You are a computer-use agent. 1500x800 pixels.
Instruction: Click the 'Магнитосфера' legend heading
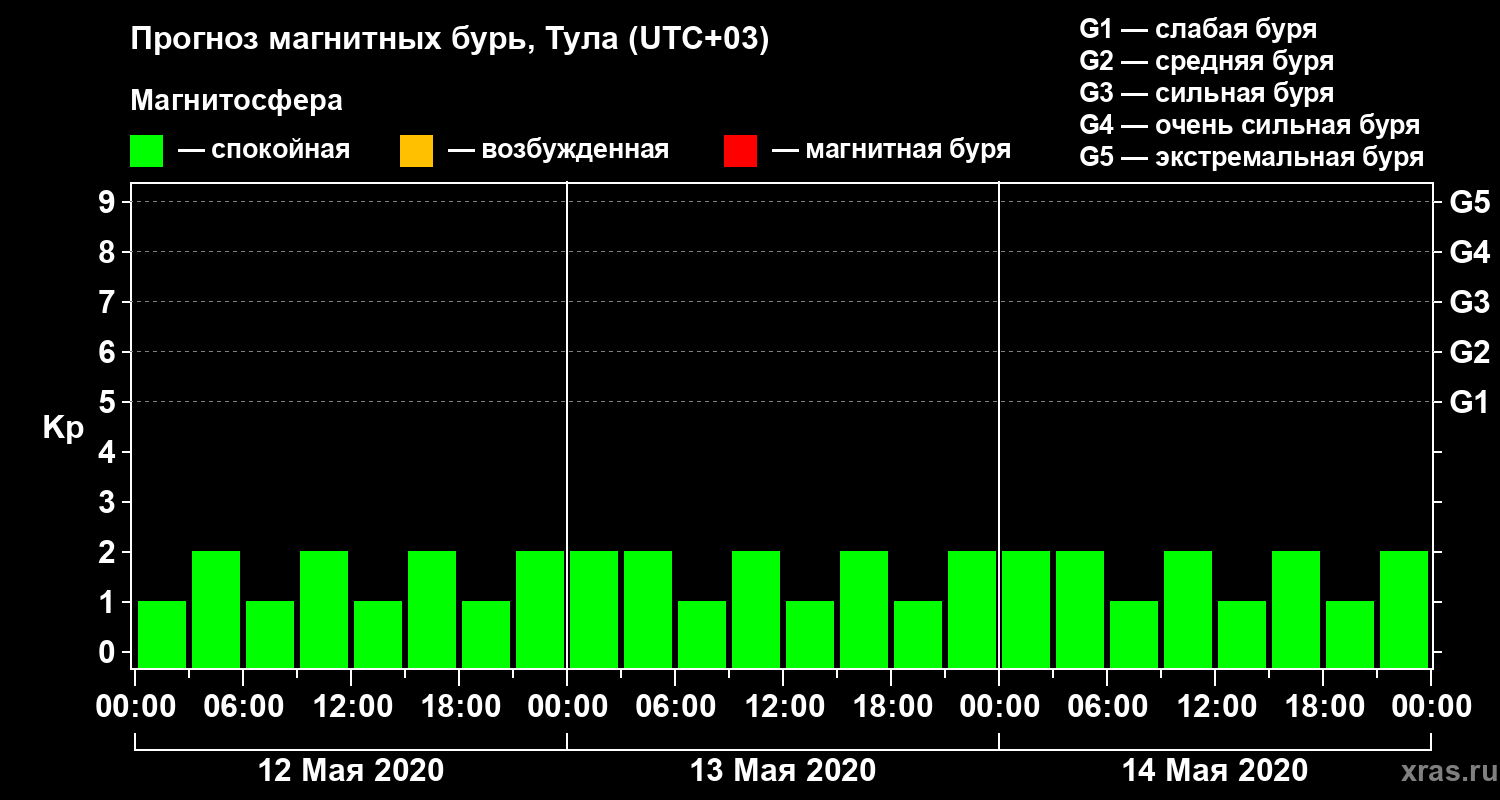point(236,102)
